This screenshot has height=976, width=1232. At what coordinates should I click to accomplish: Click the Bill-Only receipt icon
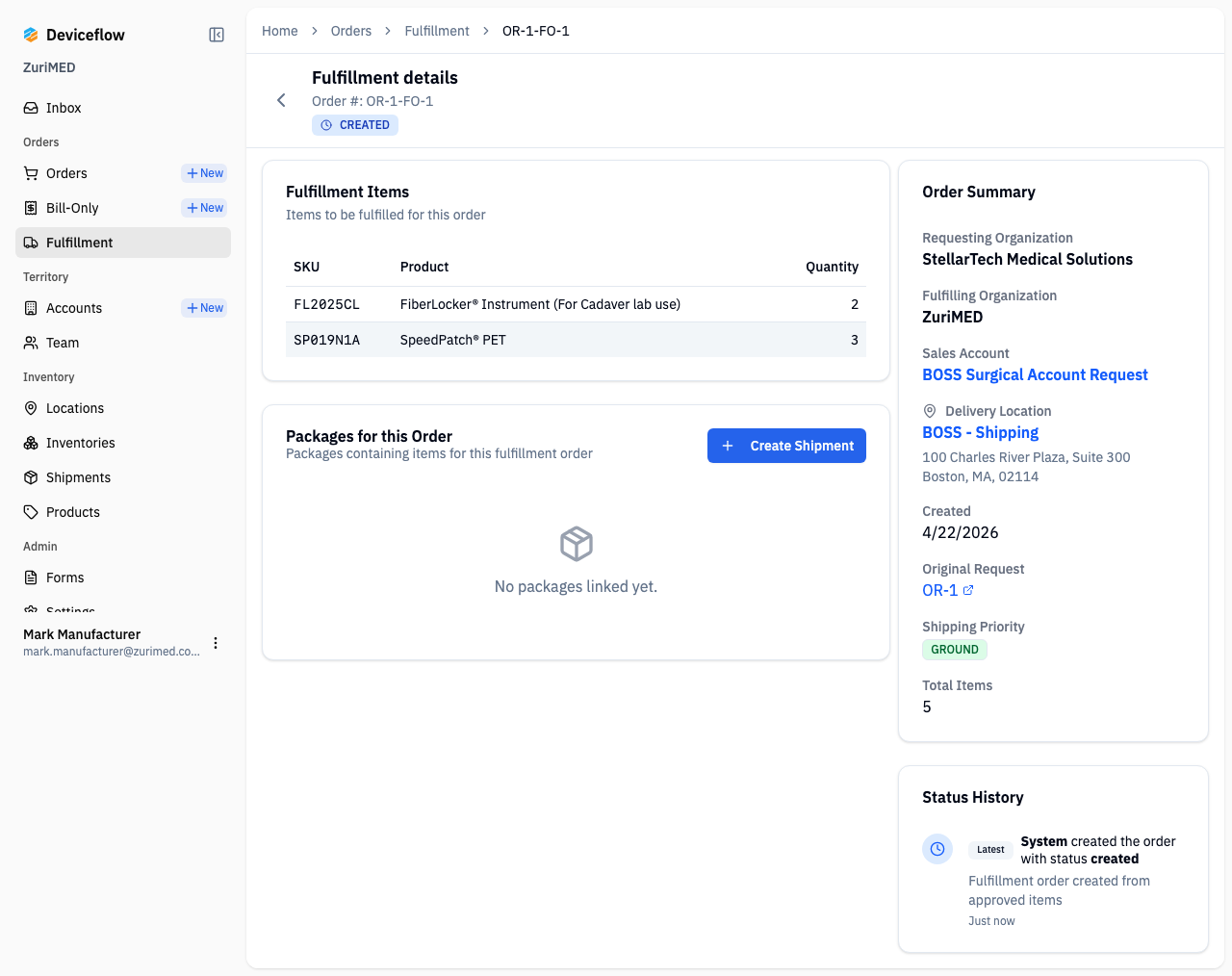tap(31, 208)
